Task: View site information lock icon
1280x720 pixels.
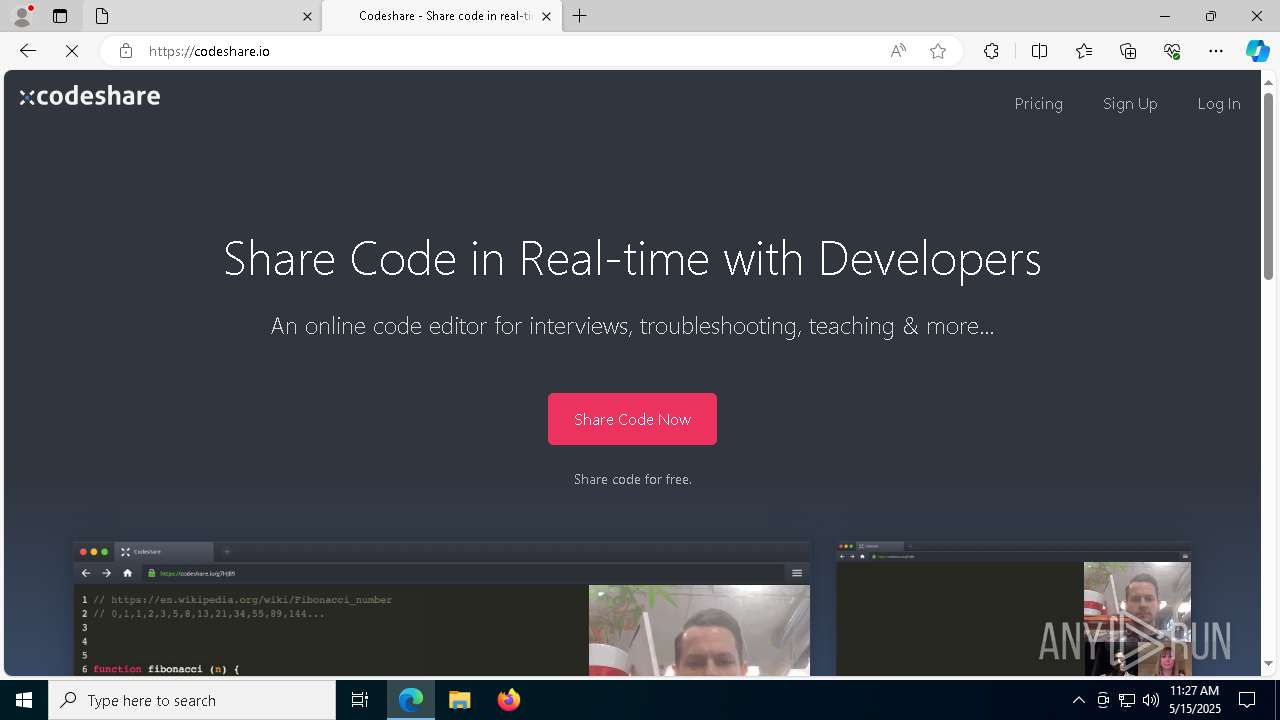Action: [x=125, y=51]
